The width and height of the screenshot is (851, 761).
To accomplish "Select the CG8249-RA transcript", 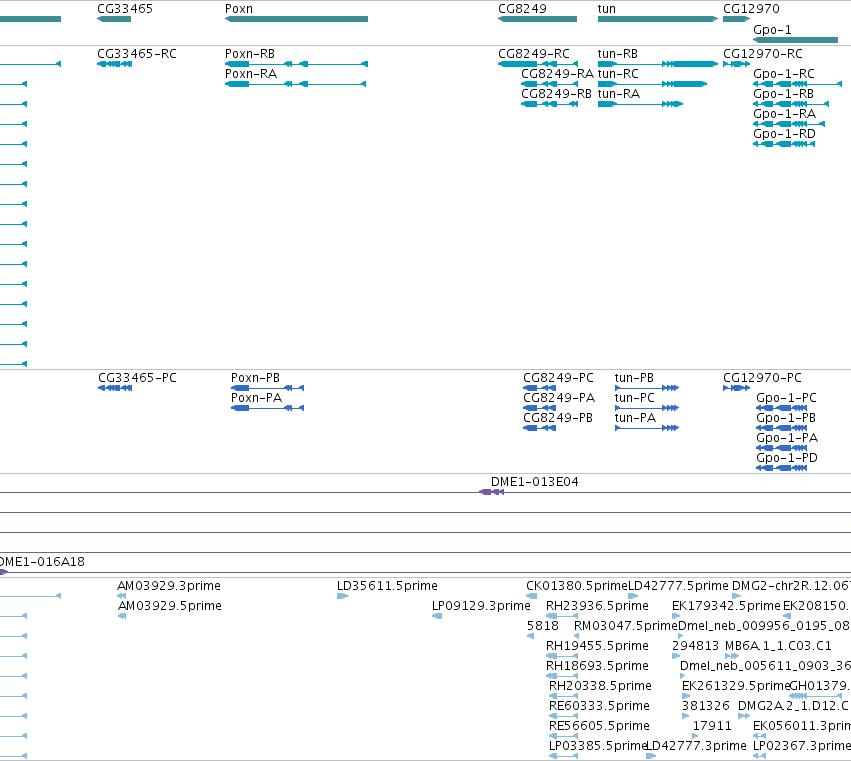I will [549, 84].
